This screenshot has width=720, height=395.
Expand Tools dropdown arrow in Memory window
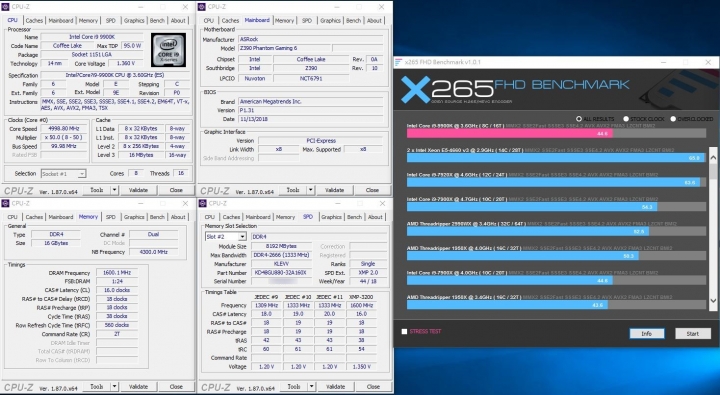(114, 386)
